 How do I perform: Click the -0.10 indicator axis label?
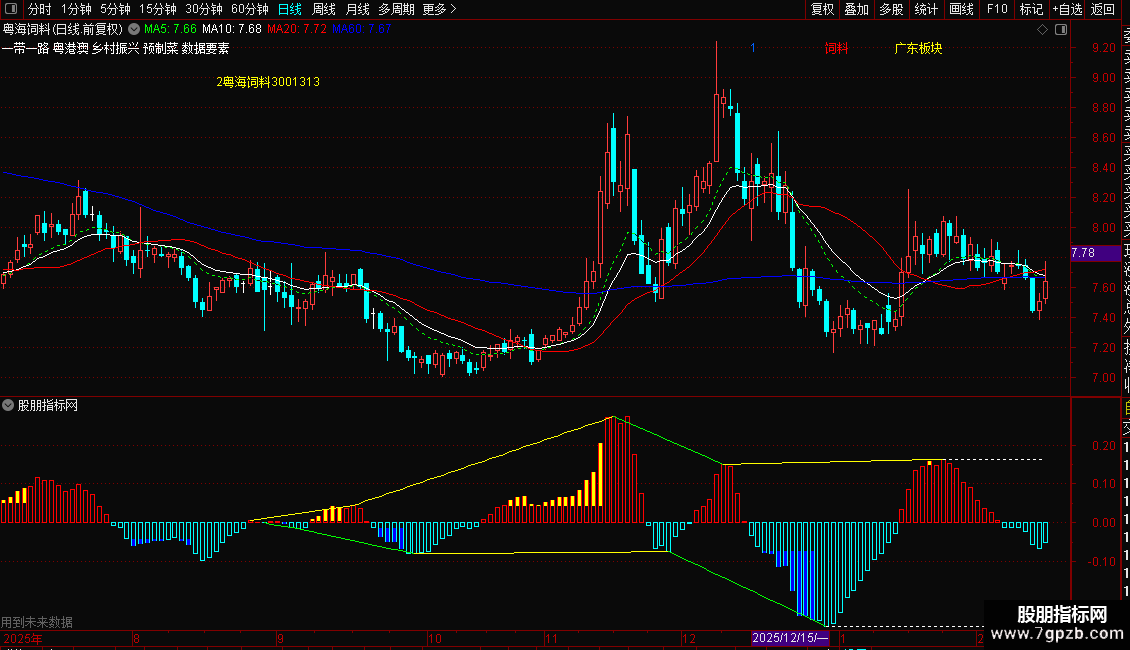point(1101,561)
